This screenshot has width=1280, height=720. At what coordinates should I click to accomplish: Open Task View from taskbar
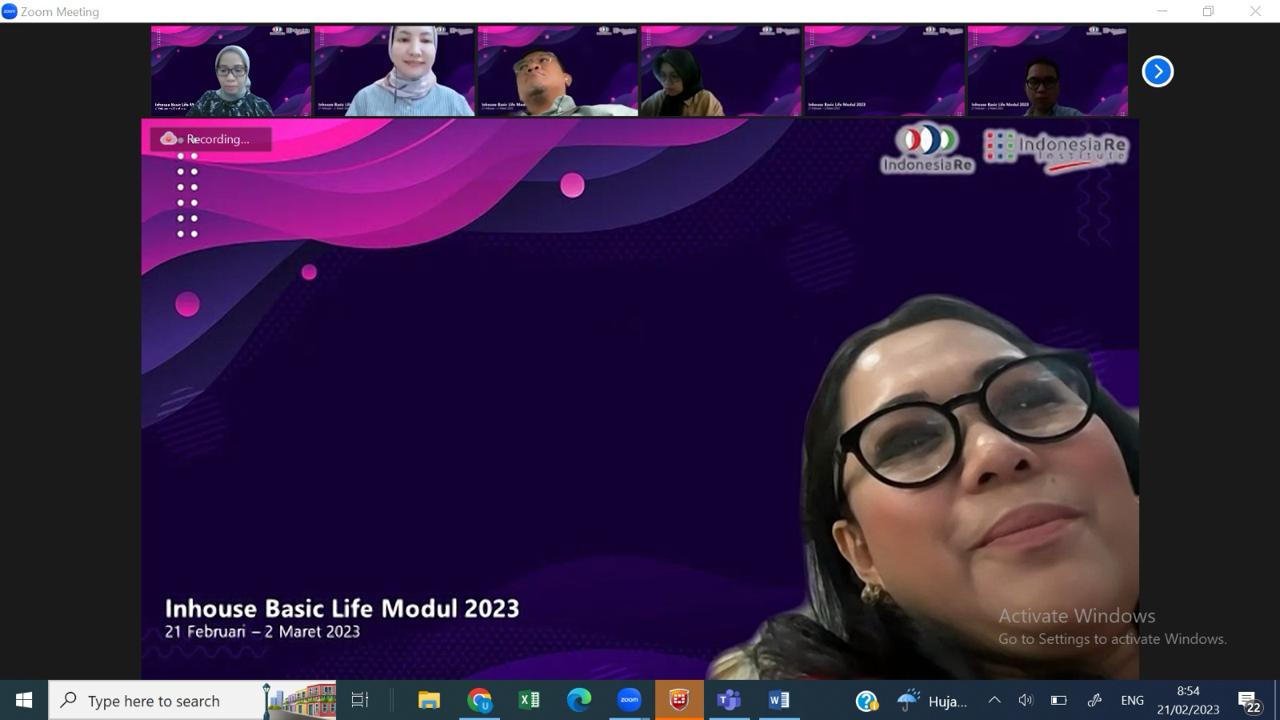click(x=360, y=700)
